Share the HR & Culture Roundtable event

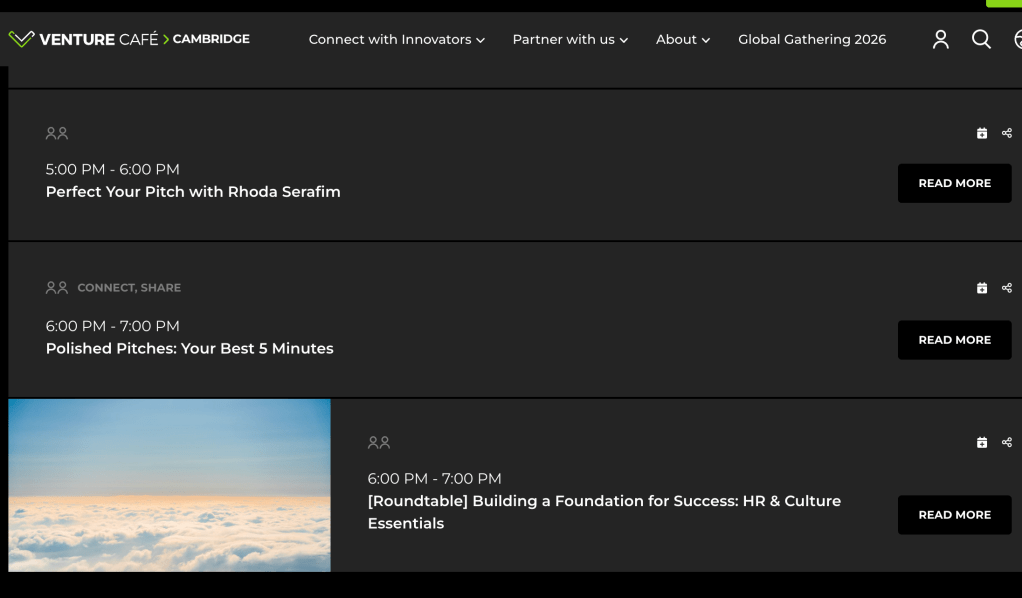pyautogui.click(x=1007, y=442)
